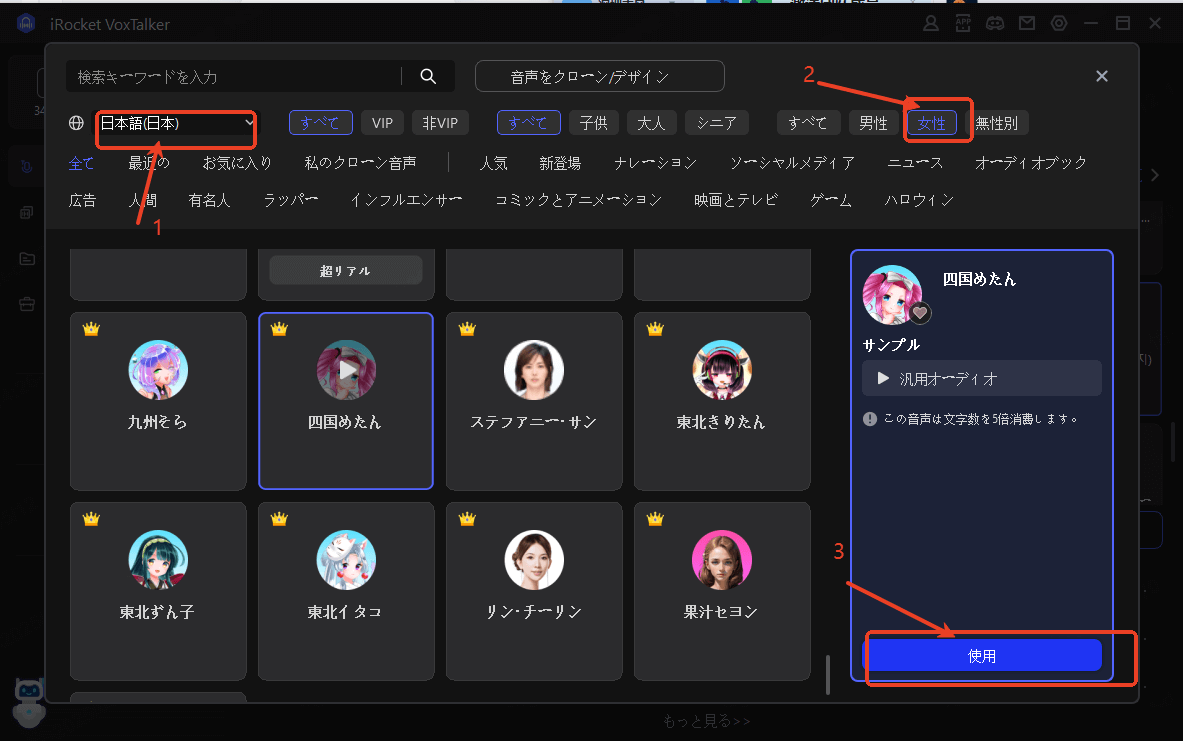Select the 九州そら voice card
The width and height of the screenshot is (1183, 741).
tap(158, 401)
